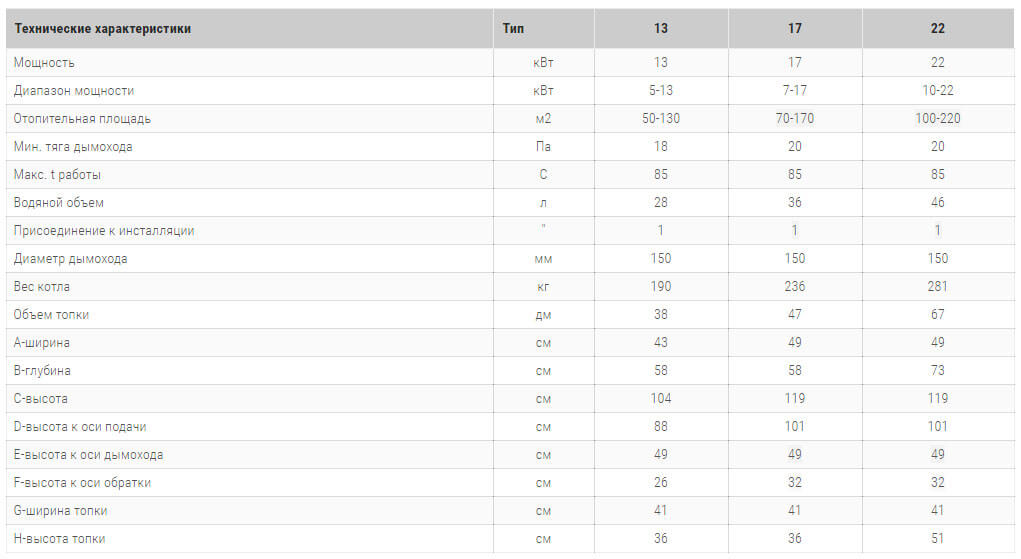Click the 'Па' unit cell

[543, 147]
